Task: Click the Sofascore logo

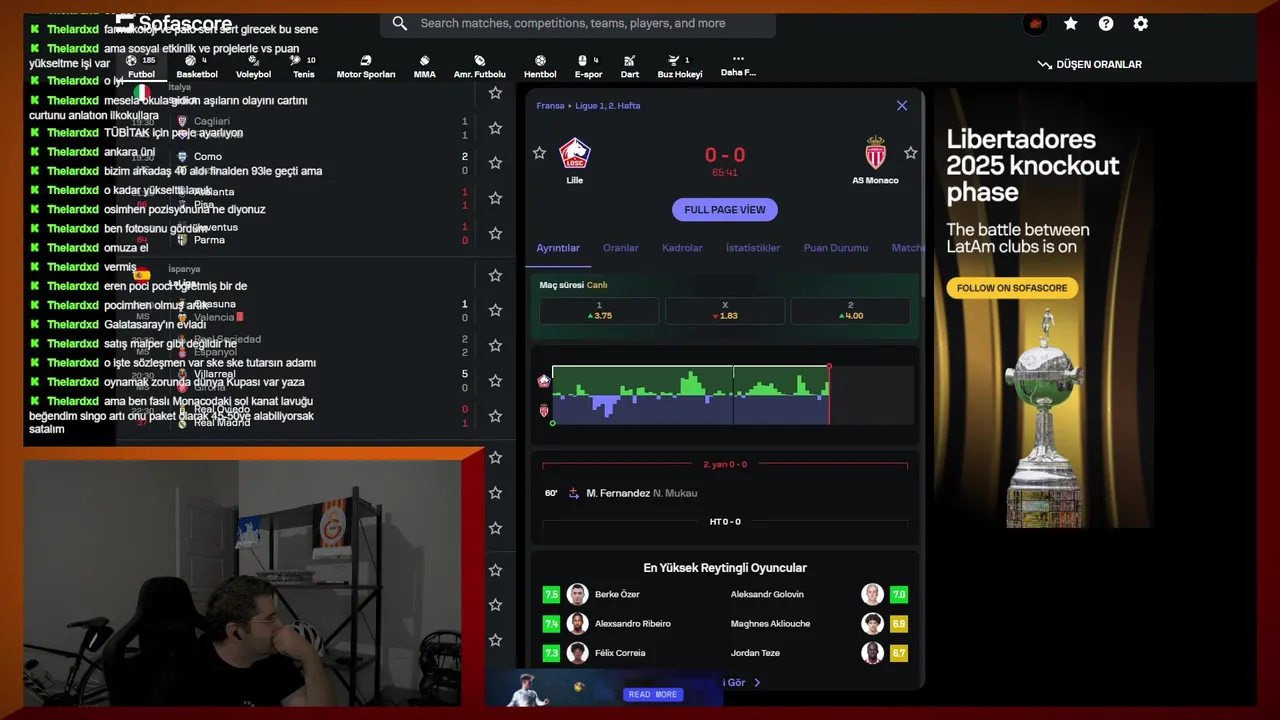Action: [174, 23]
